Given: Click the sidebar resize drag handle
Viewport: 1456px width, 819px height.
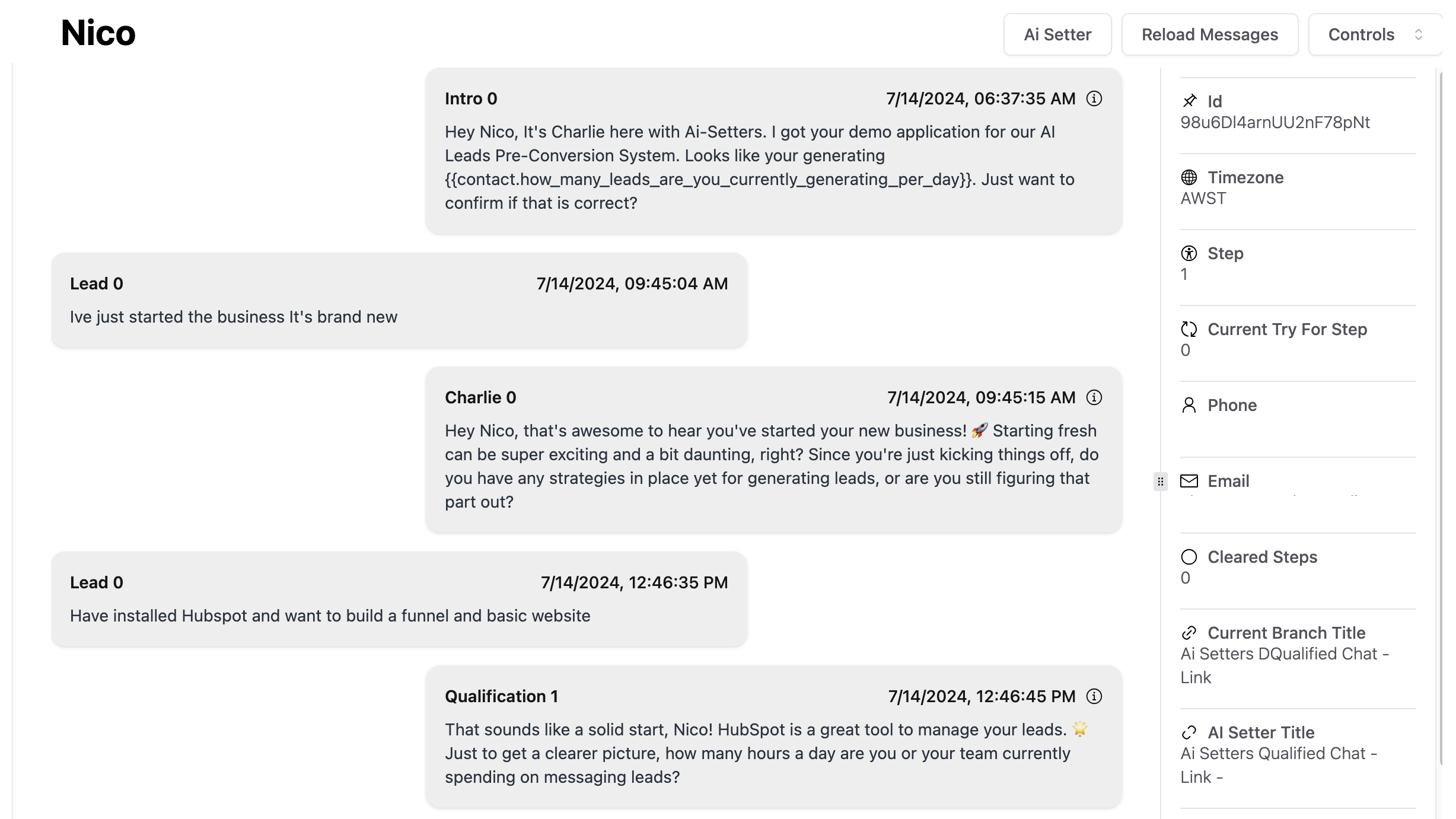Looking at the screenshot, I should [x=1161, y=481].
